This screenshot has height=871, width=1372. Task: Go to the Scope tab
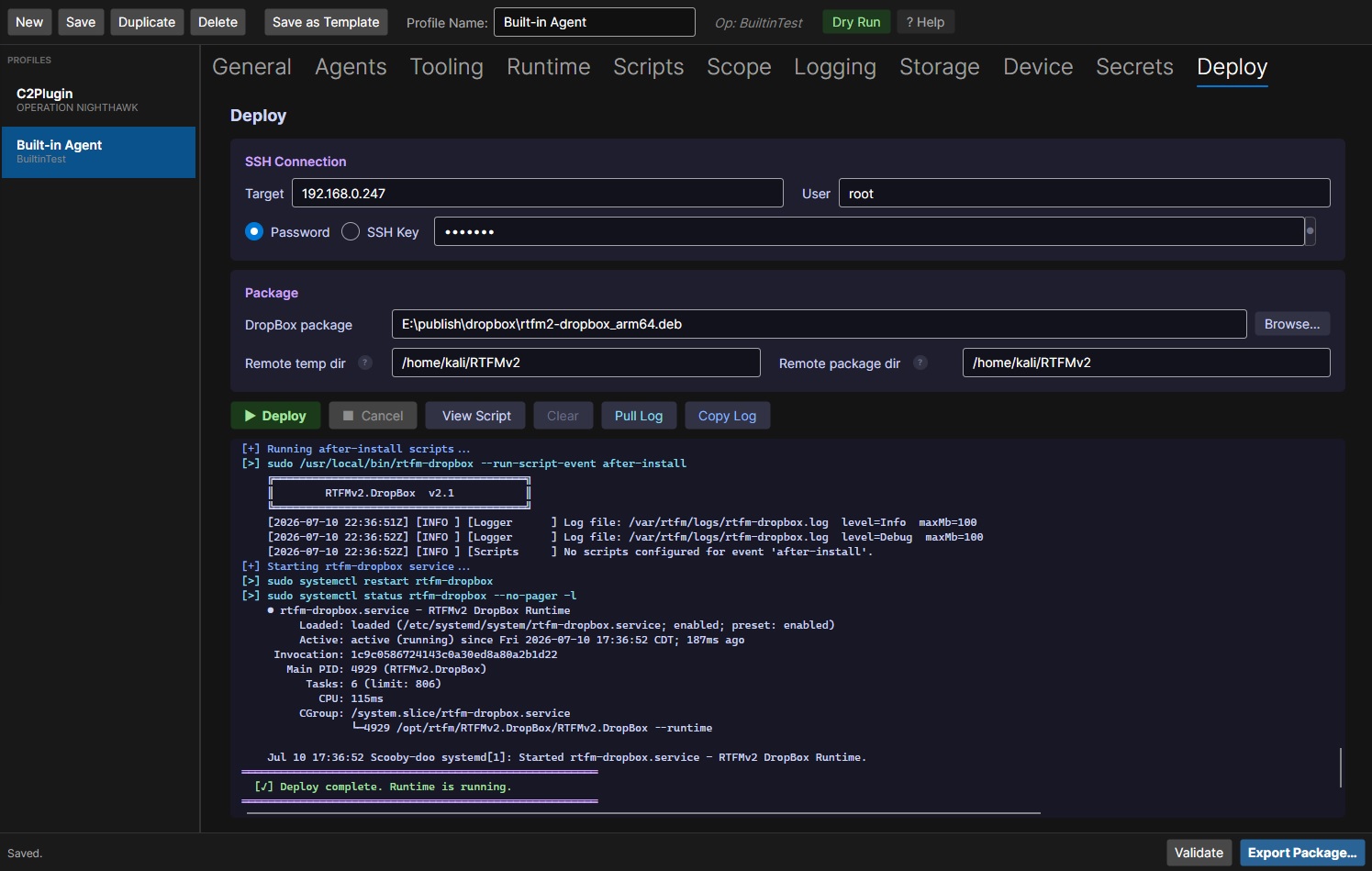(x=739, y=67)
